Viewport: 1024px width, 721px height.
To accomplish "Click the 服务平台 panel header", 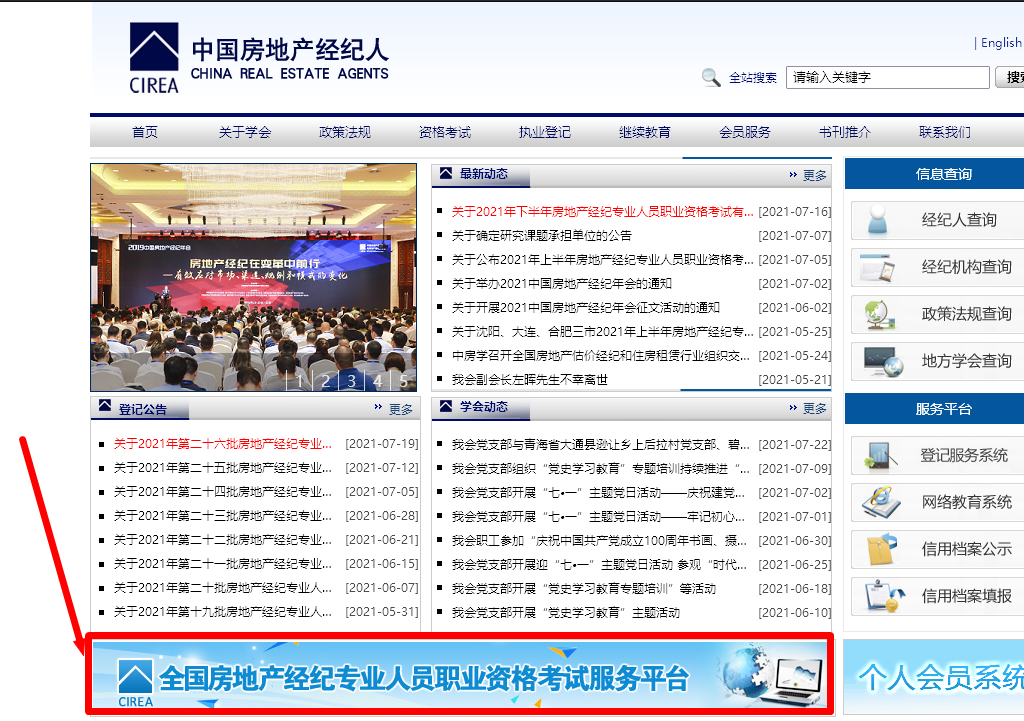I will pyautogui.click(x=935, y=409).
